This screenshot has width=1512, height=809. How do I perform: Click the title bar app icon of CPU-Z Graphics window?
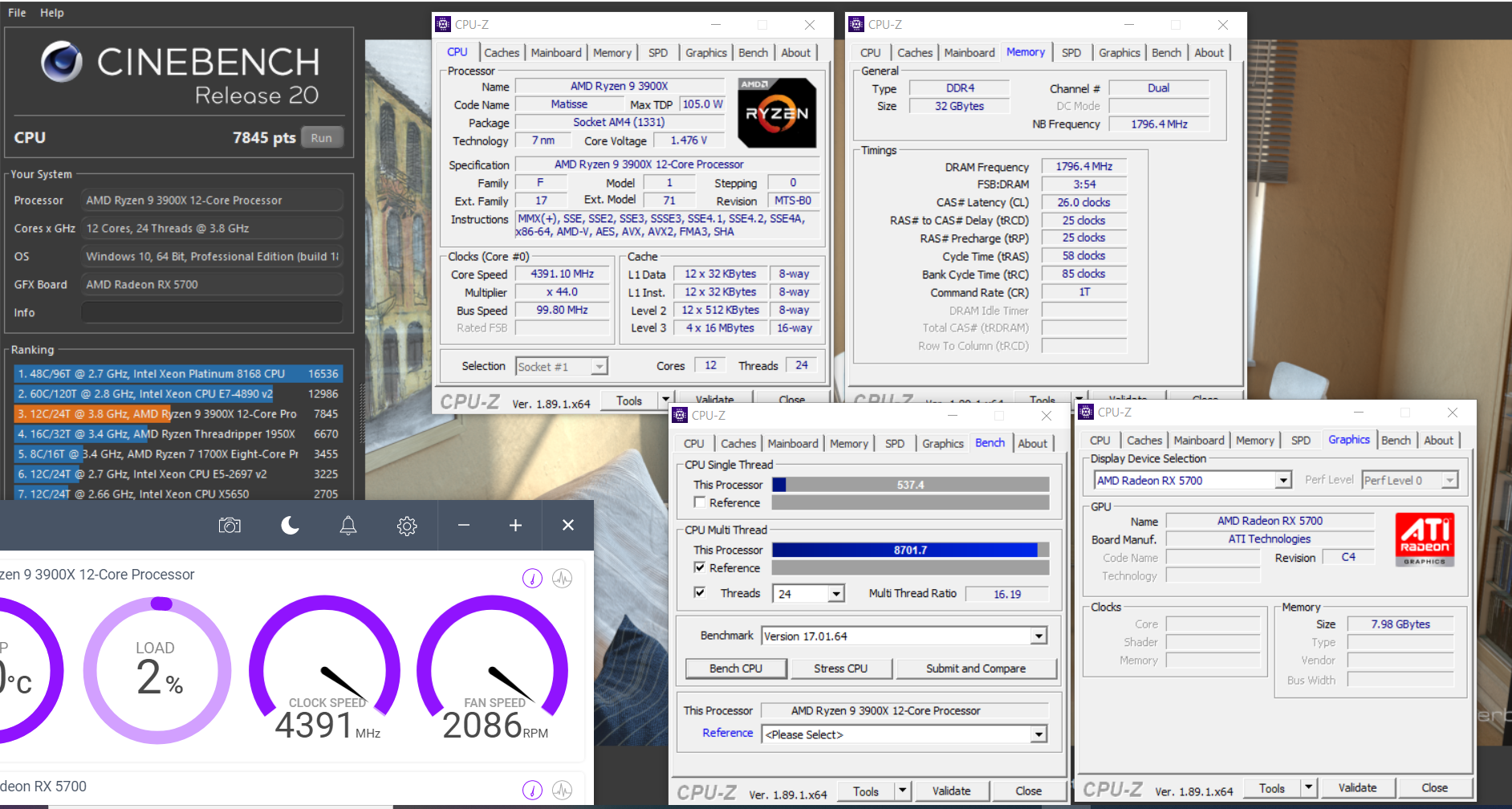pyautogui.click(x=1087, y=412)
